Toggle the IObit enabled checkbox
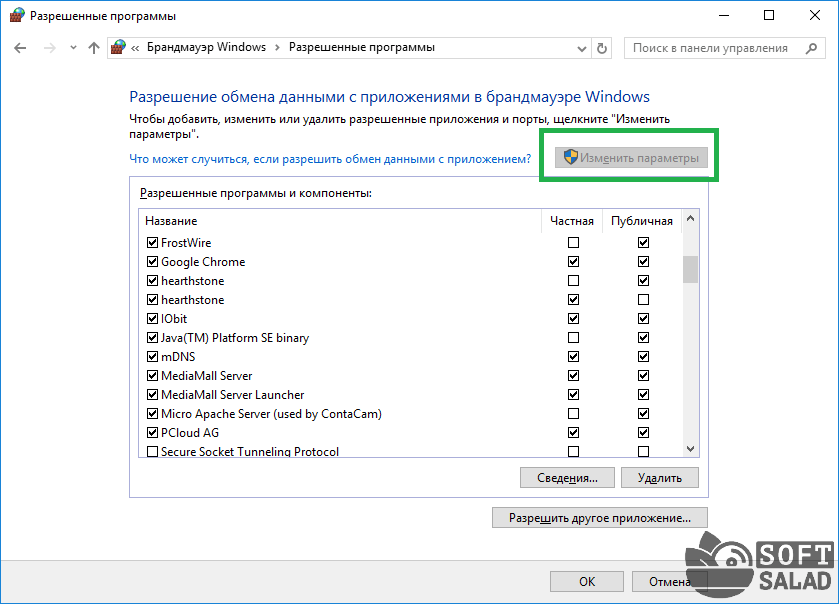Image resolution: width=839 pixels, height=604 pixels. pos(152,319)
